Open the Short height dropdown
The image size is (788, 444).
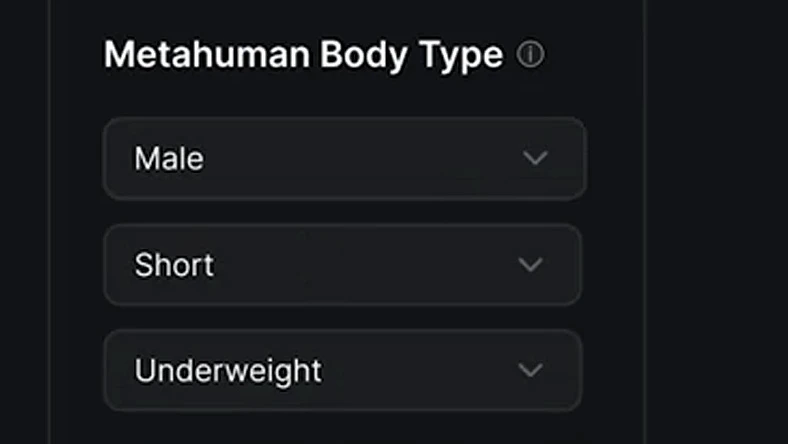tap(343, 265)
